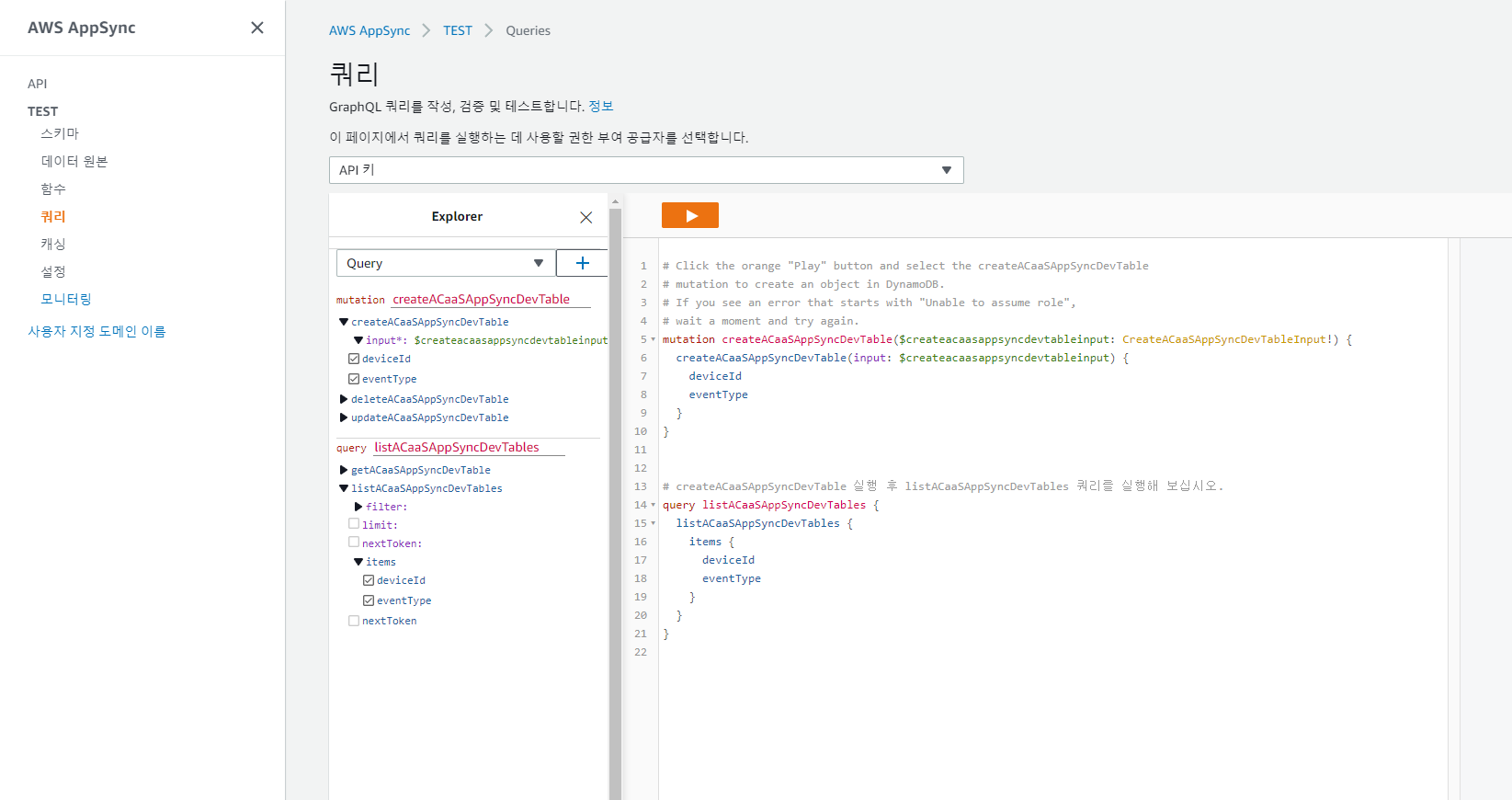
Task: Go to API in the sidebar
Action: [x=38, y=84]
